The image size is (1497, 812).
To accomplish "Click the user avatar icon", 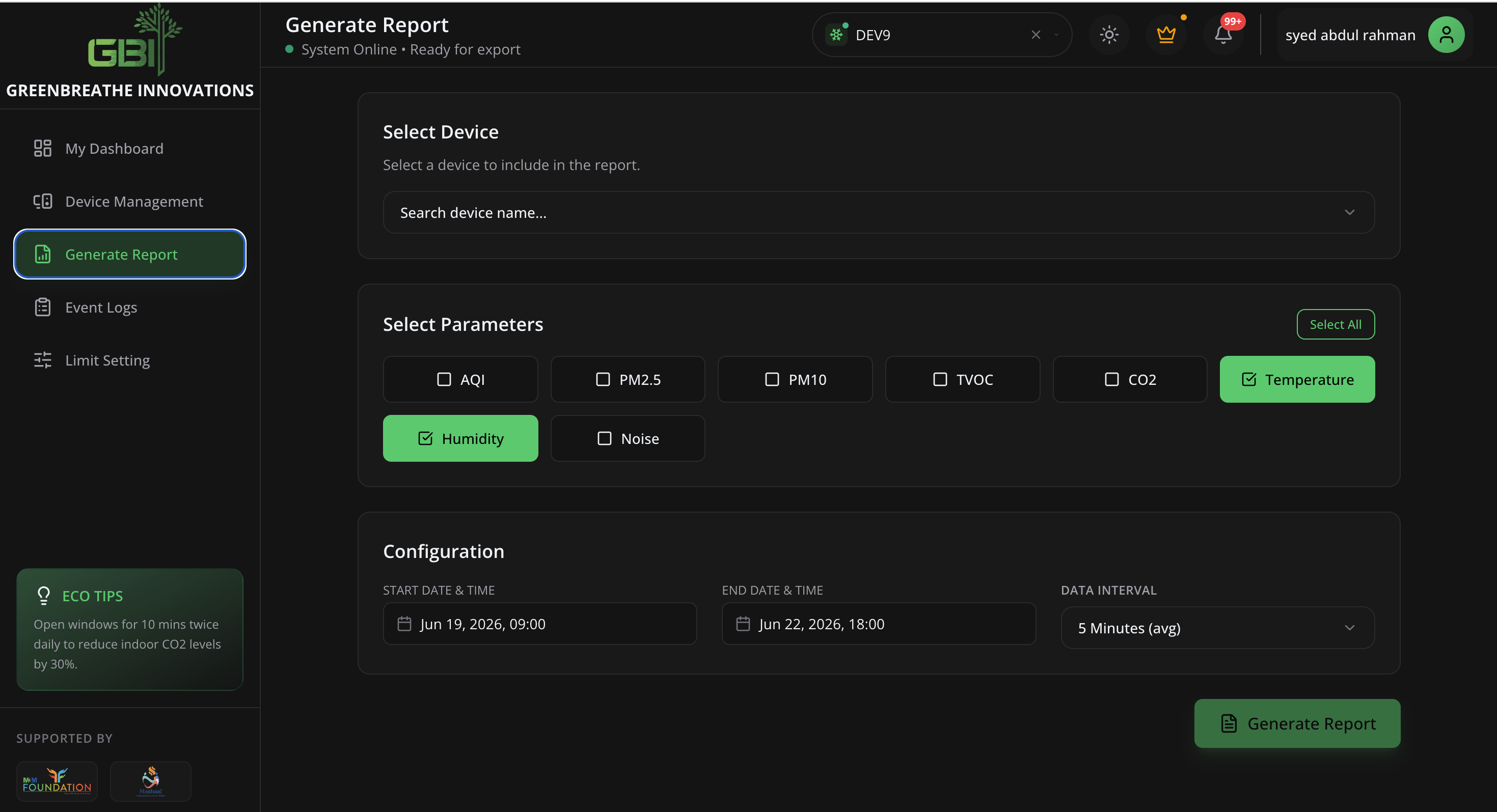I will pos(1446,35).
